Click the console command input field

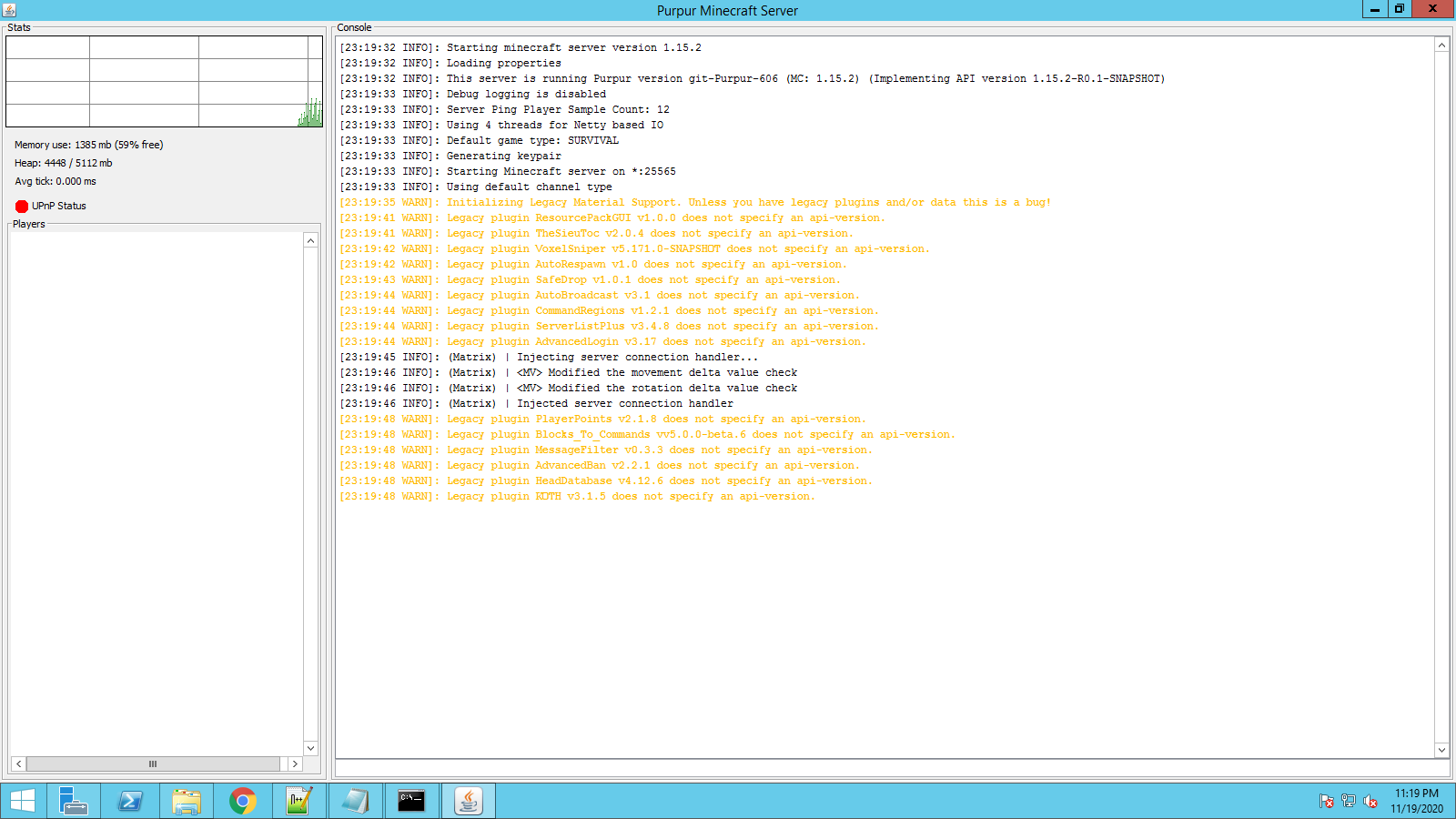point(892,769)
